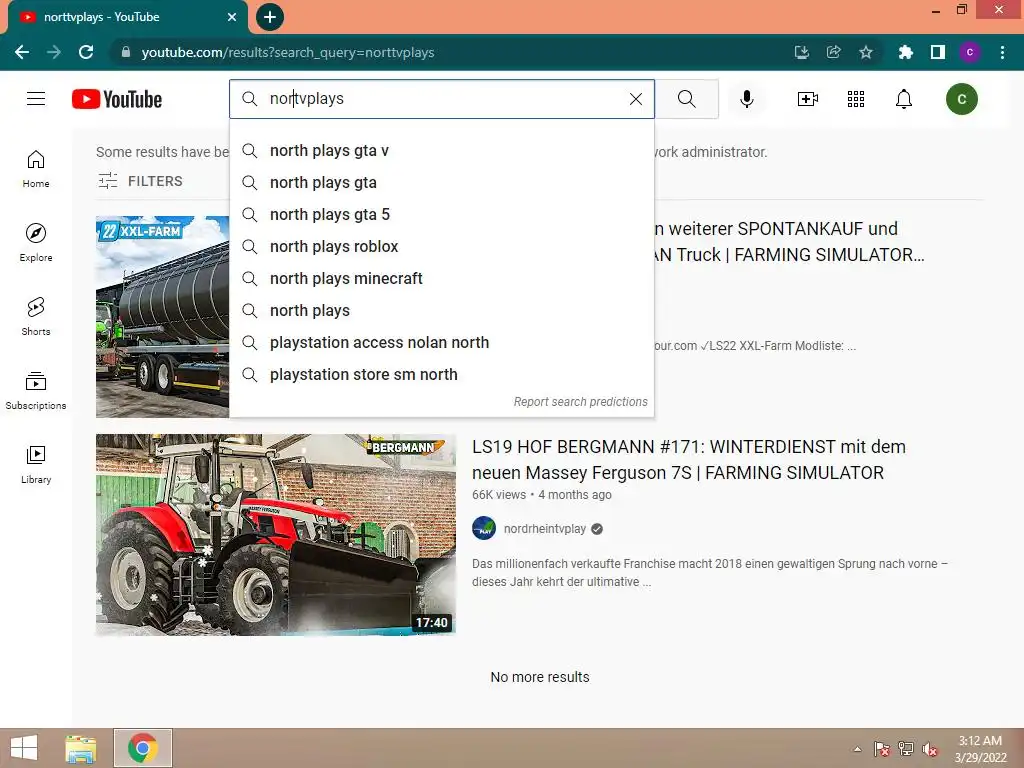Show hidden tray icons arrow
Screen dimensions: 1024x768
point(857,749)
